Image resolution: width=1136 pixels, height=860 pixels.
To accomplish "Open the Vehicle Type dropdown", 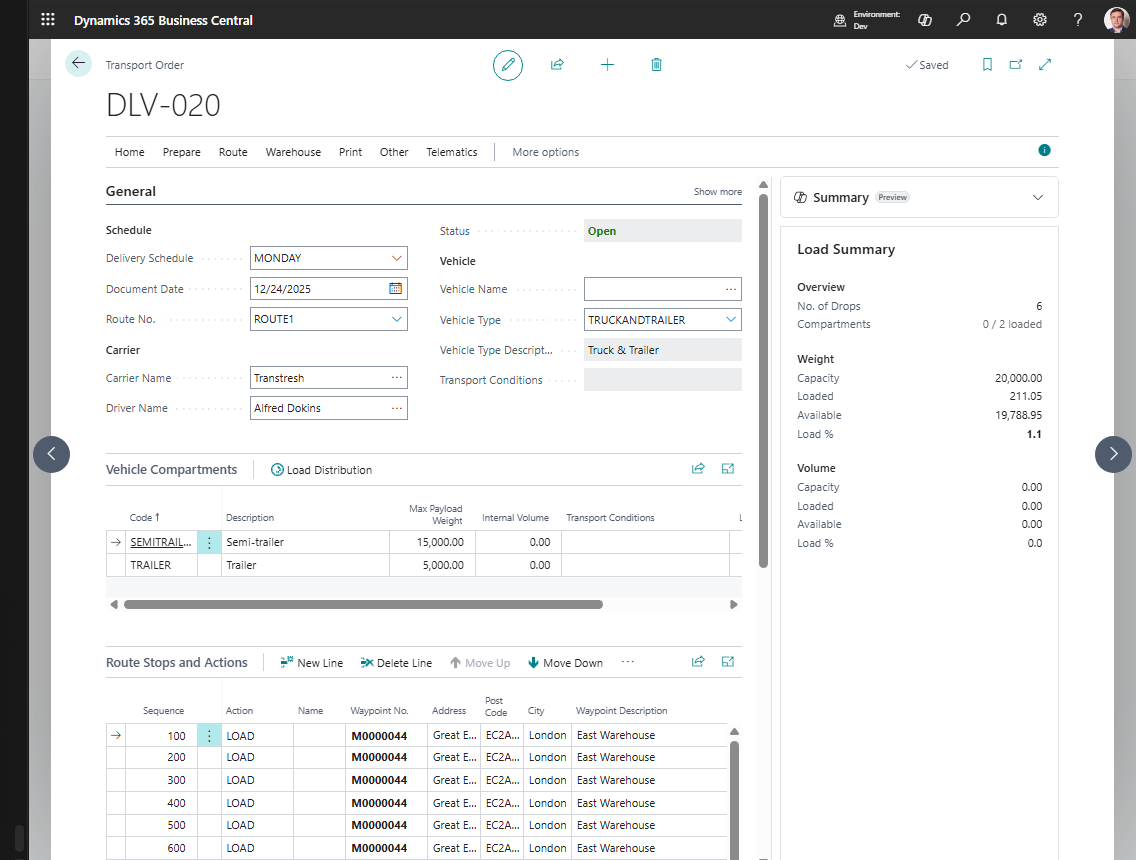I will click(730, 320).
